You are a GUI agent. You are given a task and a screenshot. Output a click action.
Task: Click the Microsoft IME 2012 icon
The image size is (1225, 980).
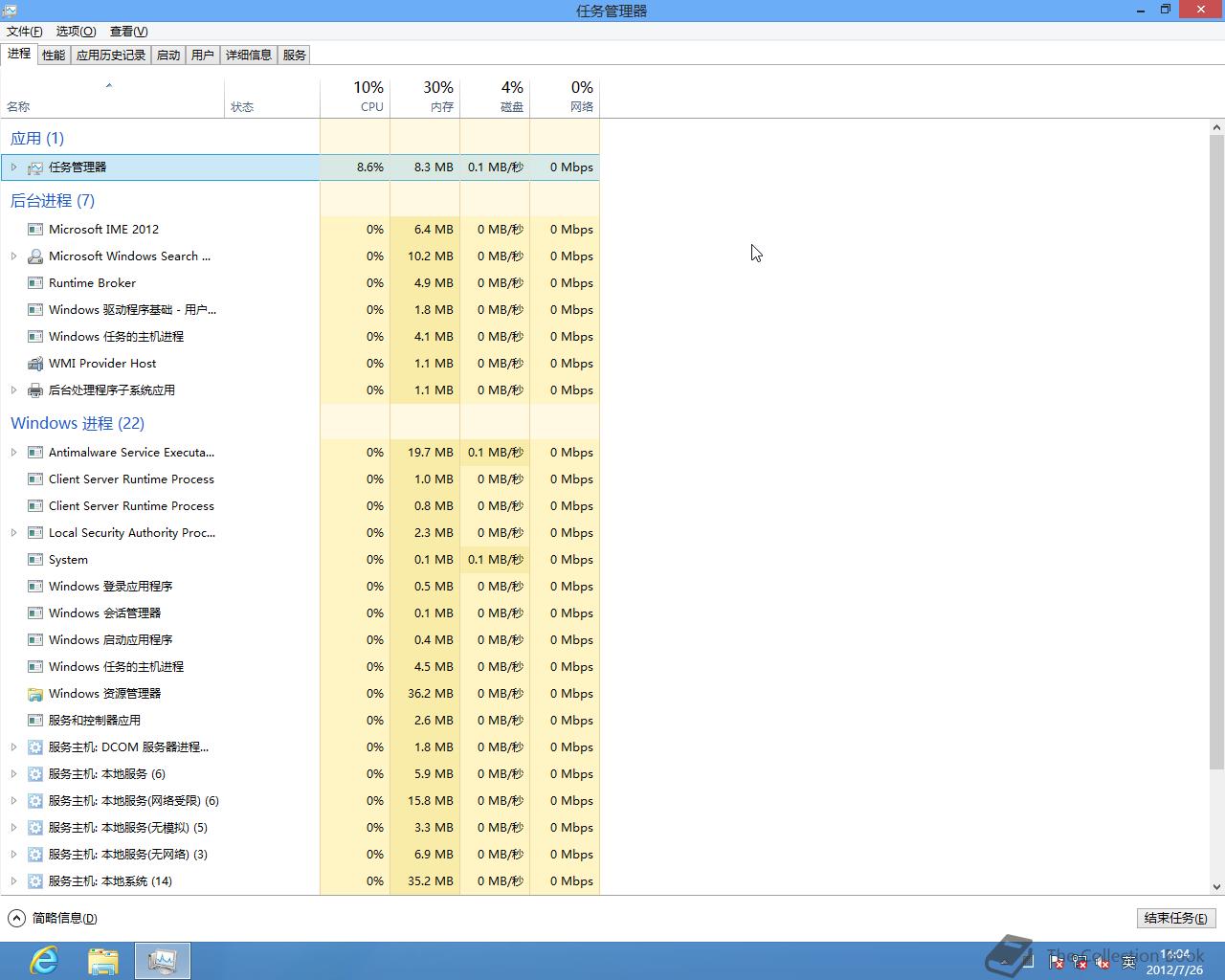click(35, 230)
